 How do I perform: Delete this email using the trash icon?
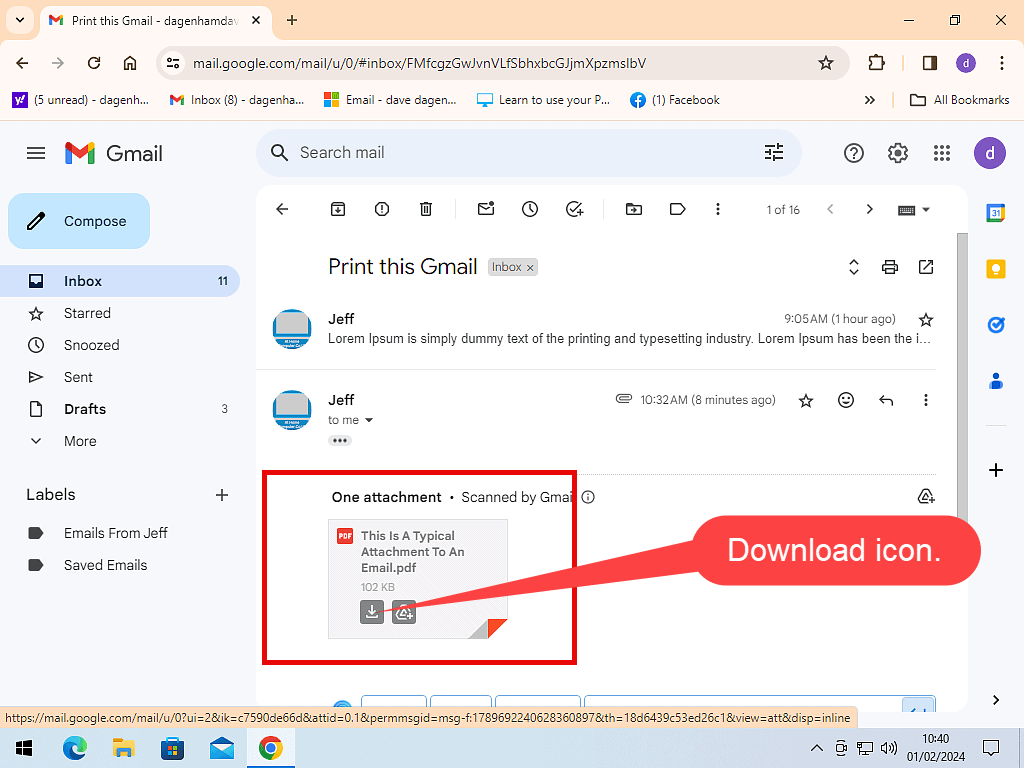click(426, 209)
